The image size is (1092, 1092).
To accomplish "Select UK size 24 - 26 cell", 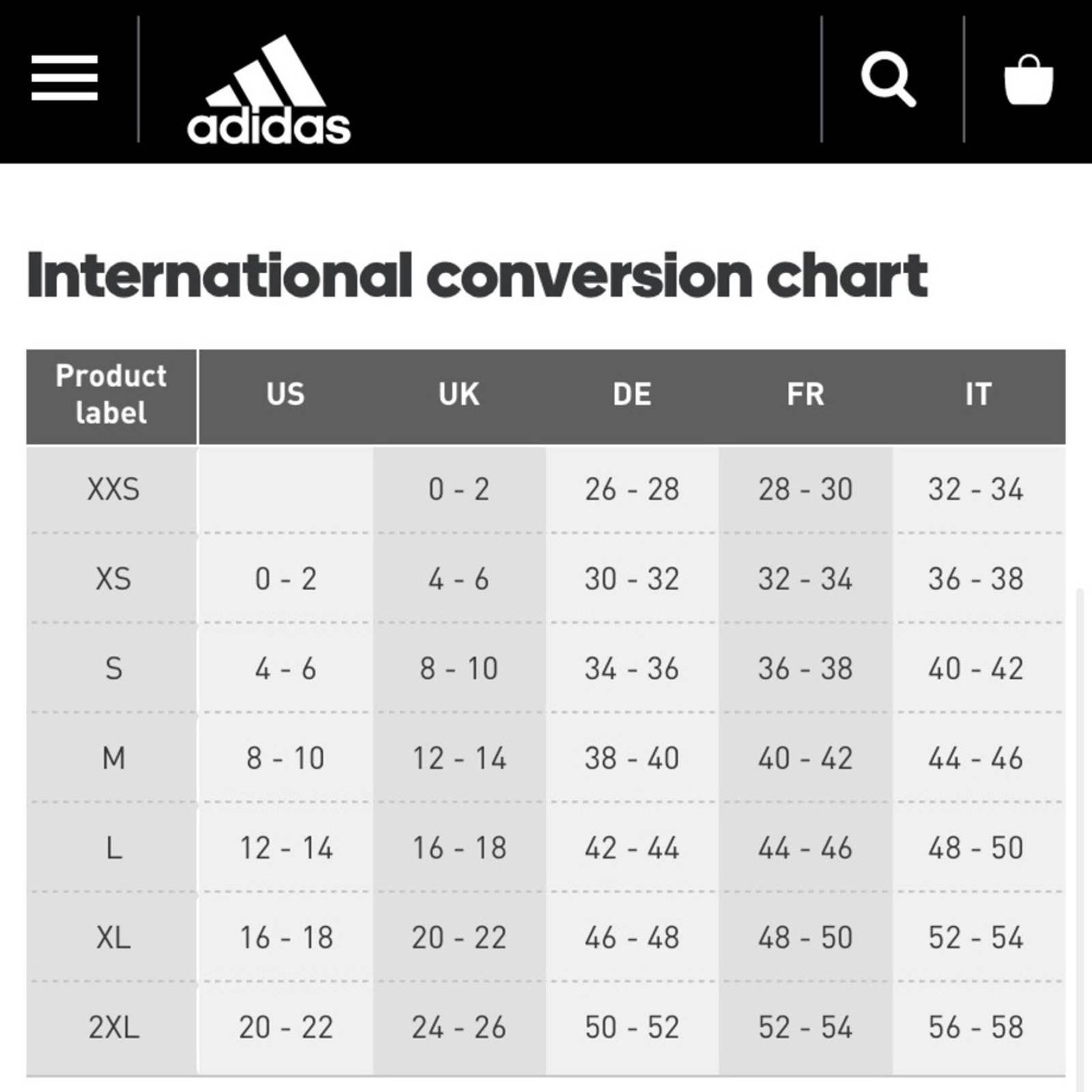I will tap(459, 1027).
